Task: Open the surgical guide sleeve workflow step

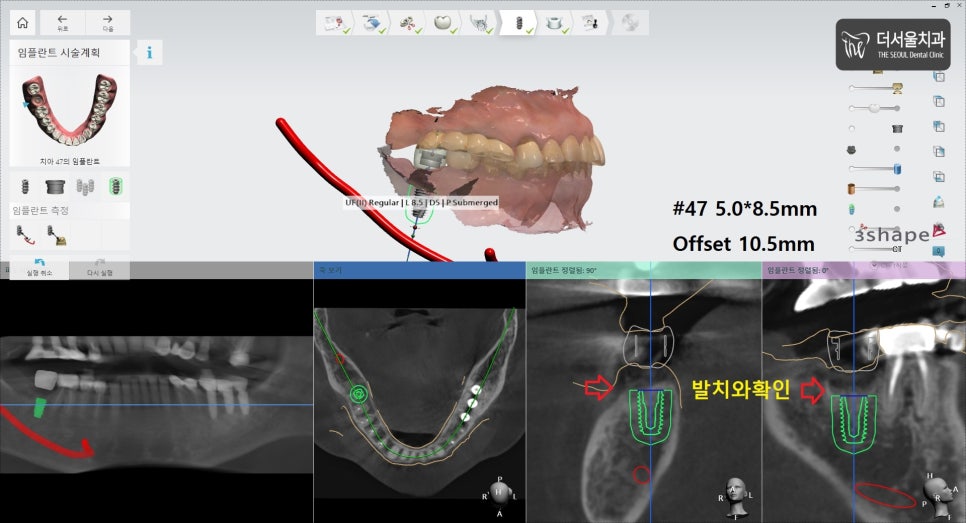Action: pos(554,23)
